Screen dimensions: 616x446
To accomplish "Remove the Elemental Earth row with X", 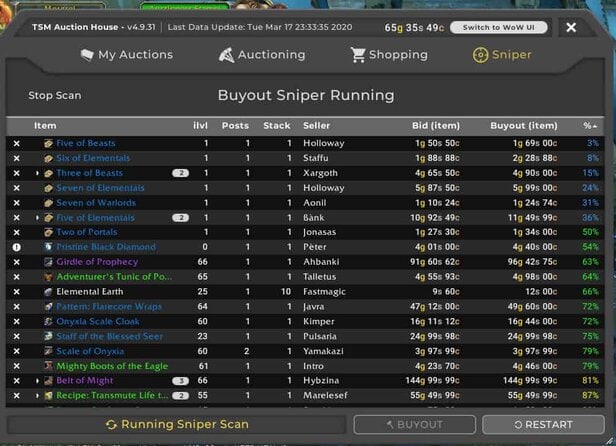I will pos(16,292).
